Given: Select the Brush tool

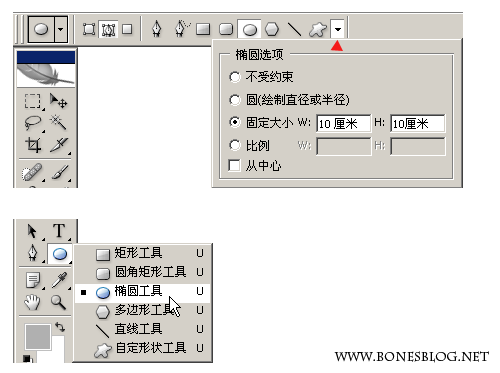Looking at the screenshot, I should tap(60, 172).
